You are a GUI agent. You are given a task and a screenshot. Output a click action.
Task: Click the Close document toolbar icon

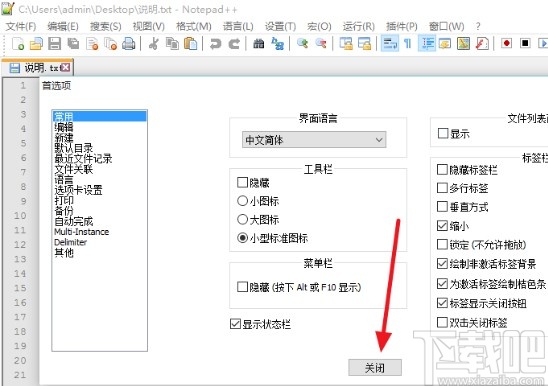[92, 44]
